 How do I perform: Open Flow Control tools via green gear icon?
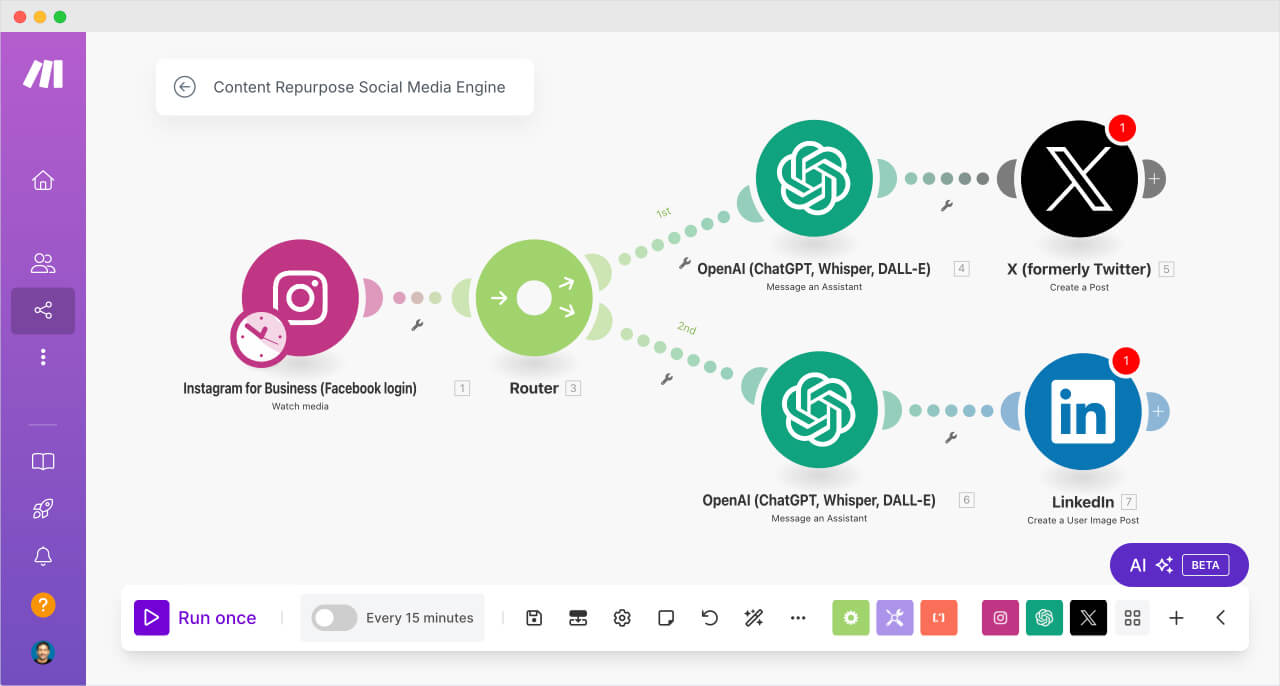850,618
